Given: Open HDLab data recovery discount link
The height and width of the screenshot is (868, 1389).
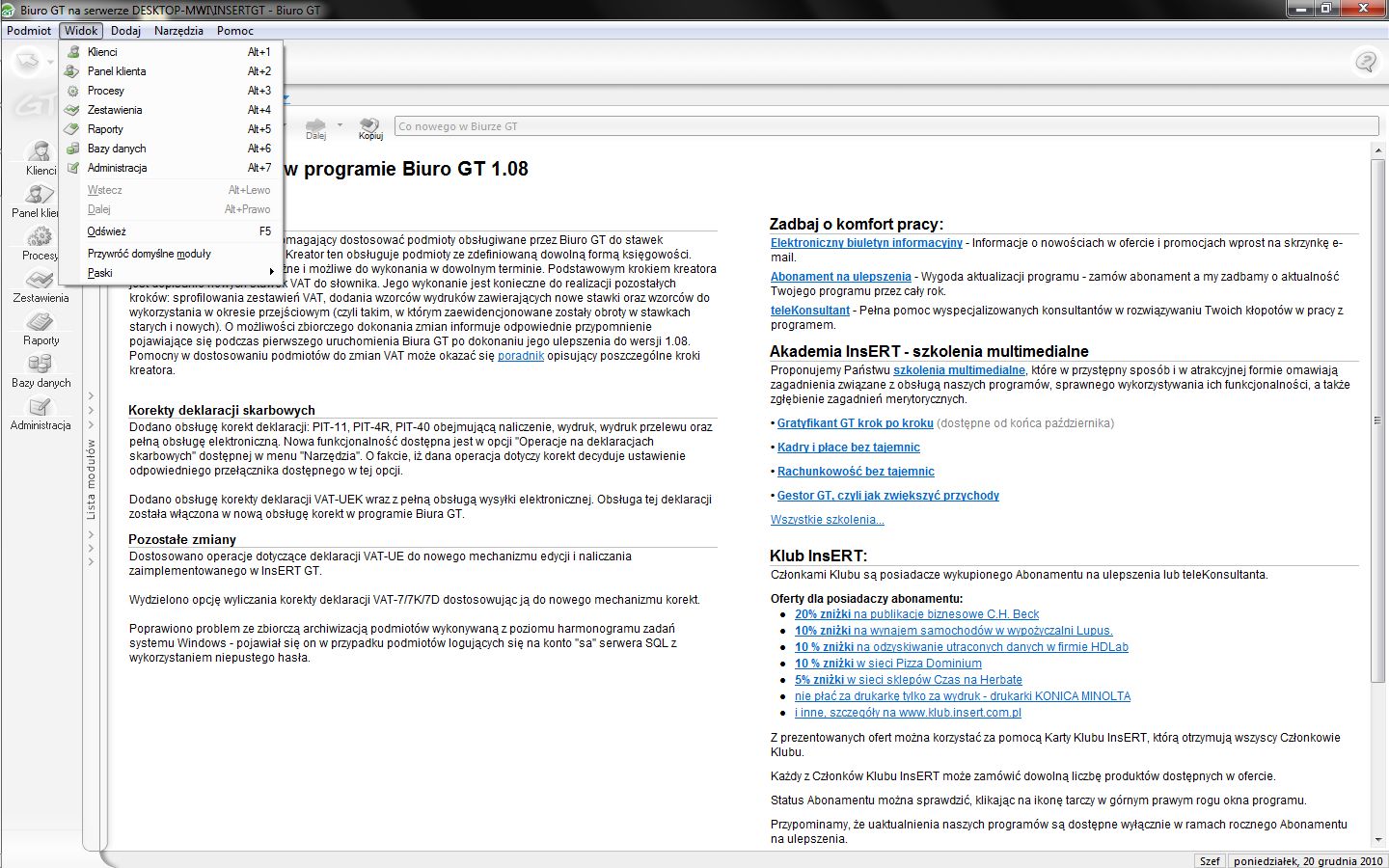Looking at the screenshot, I should [961, 647].
